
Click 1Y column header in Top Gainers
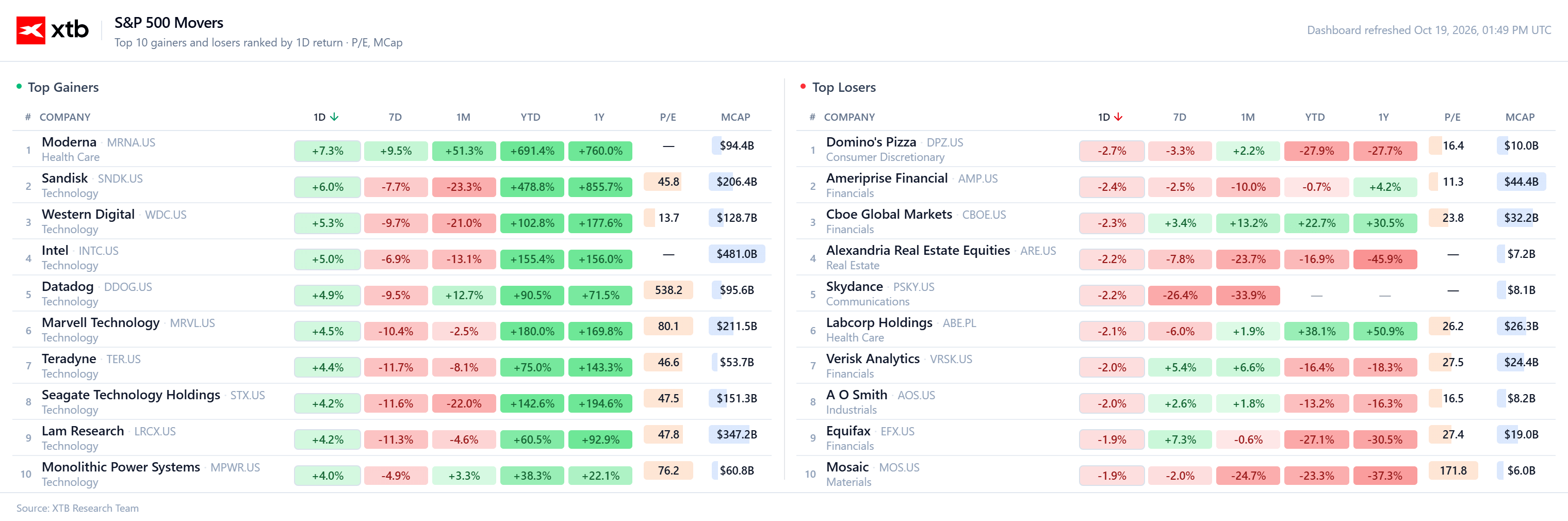point(599,117)
